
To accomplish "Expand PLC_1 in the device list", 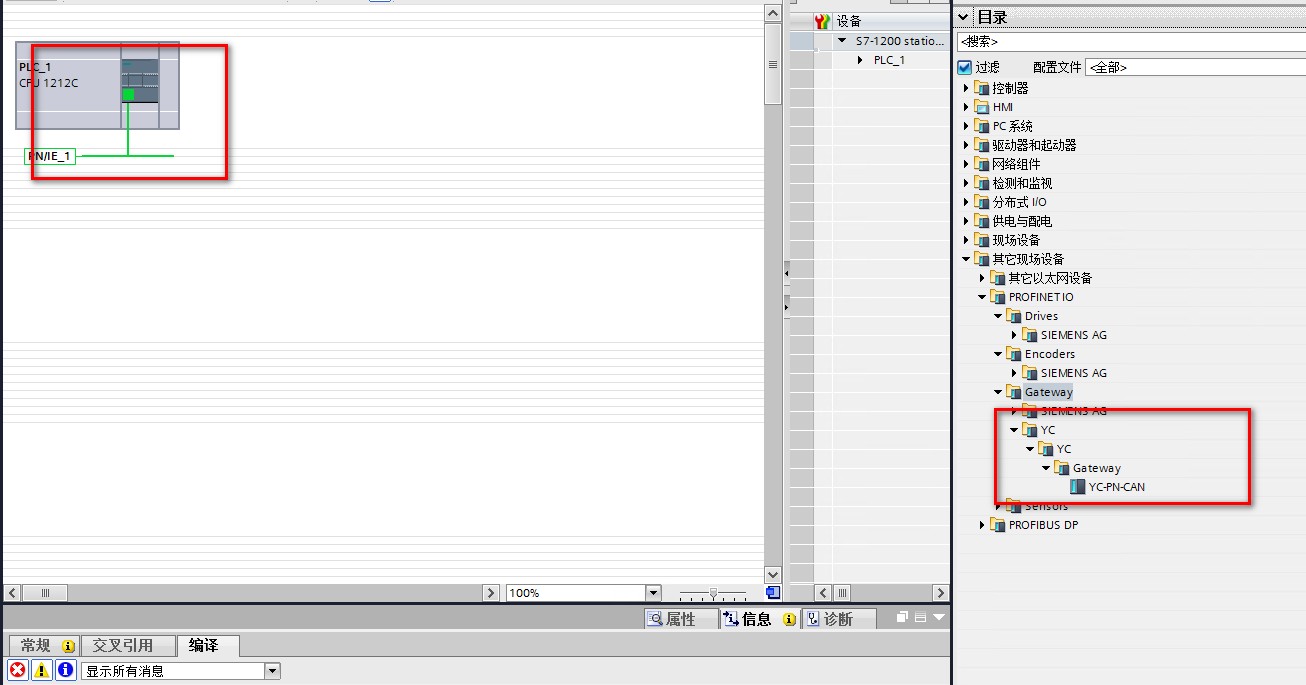I will 860,60.
